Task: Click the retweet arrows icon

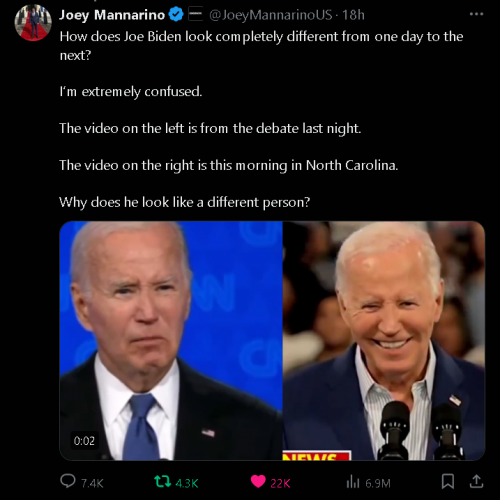Action: click(x=163, y=481)
